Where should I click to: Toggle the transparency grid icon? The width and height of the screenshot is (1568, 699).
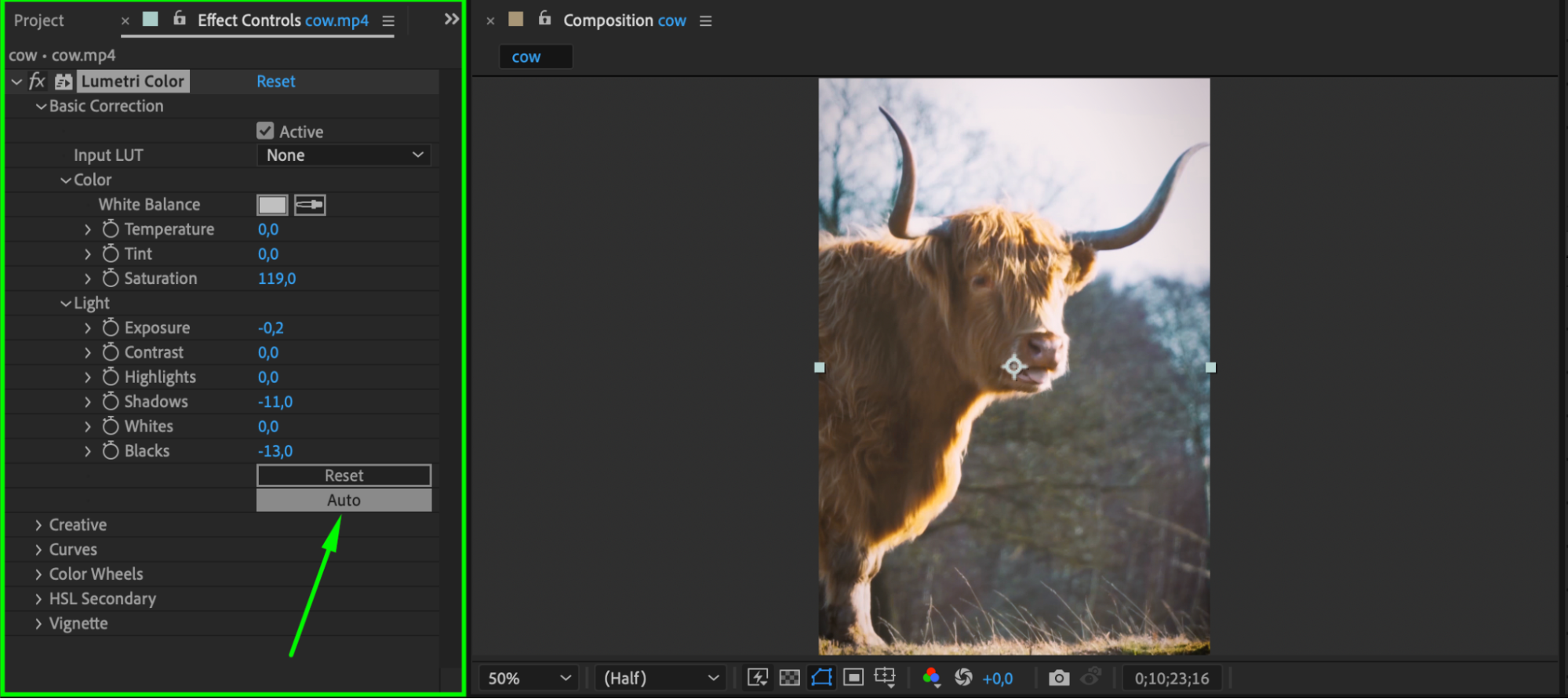click(789, 678)
